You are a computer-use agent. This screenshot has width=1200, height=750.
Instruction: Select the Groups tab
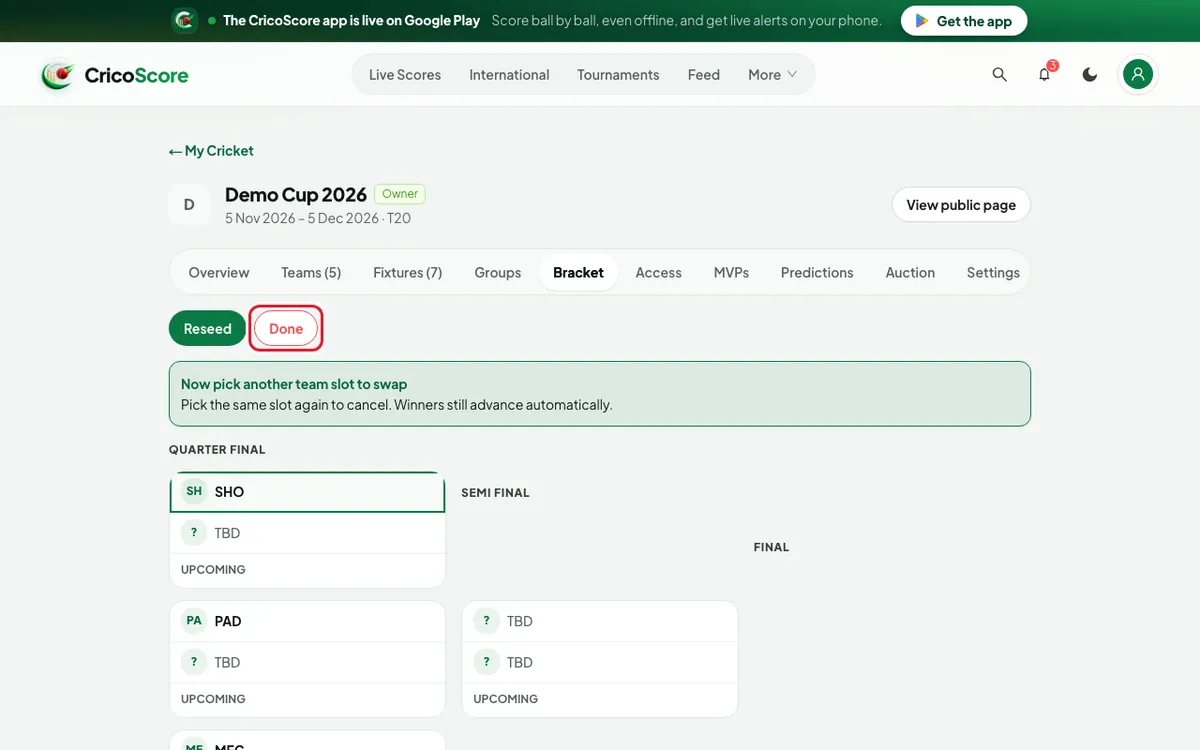(x=498, y=272)
